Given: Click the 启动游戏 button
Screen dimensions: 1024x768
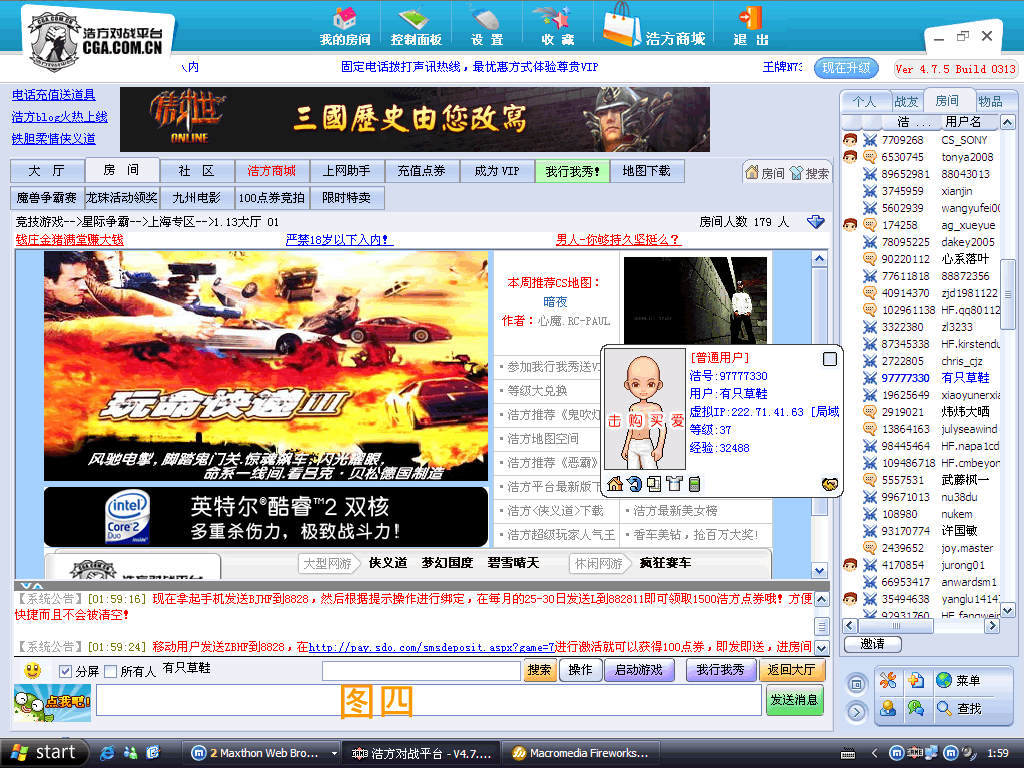Looking at the screenshot, I should point(639,670).
